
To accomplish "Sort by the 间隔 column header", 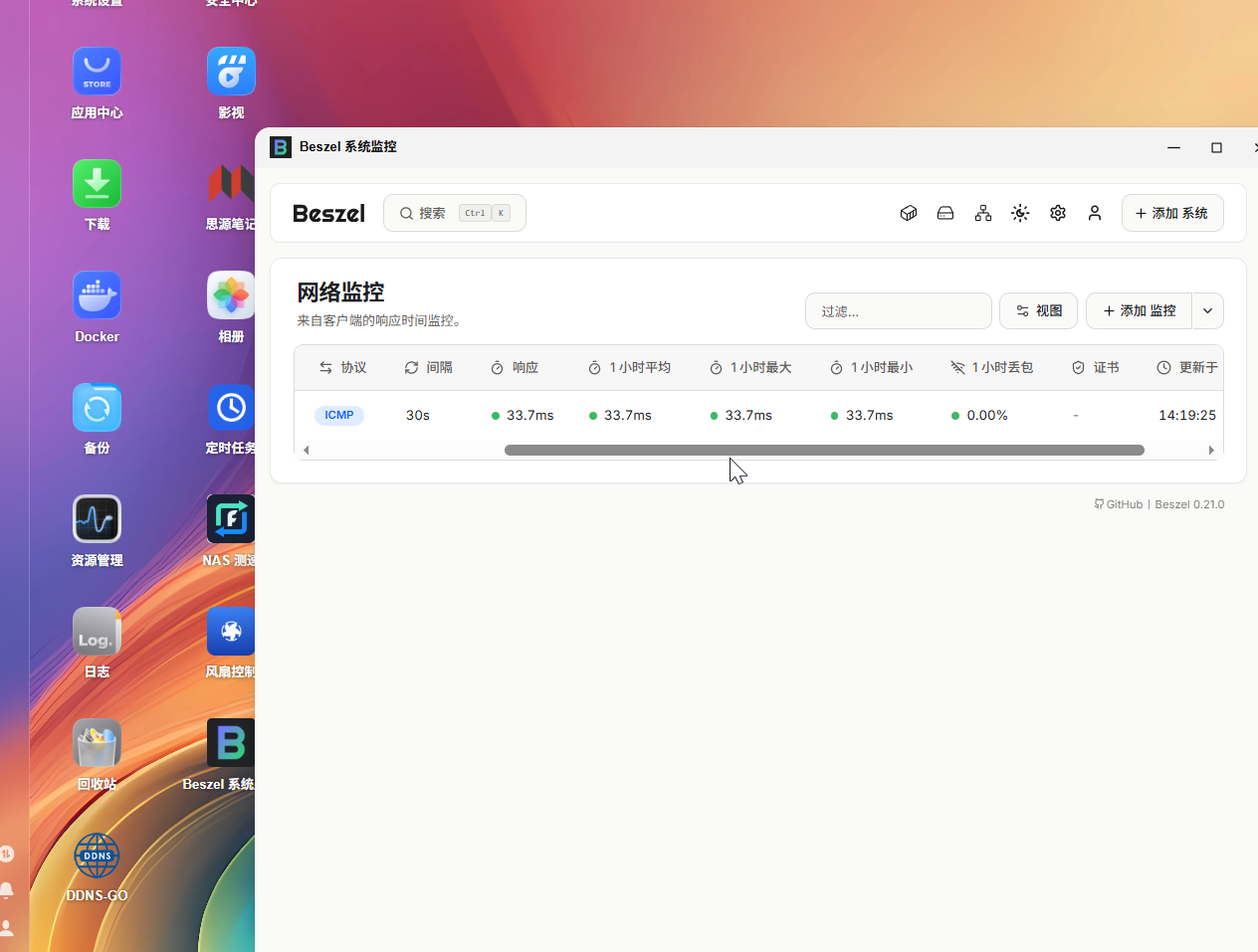I will click(x=428, y=367).
